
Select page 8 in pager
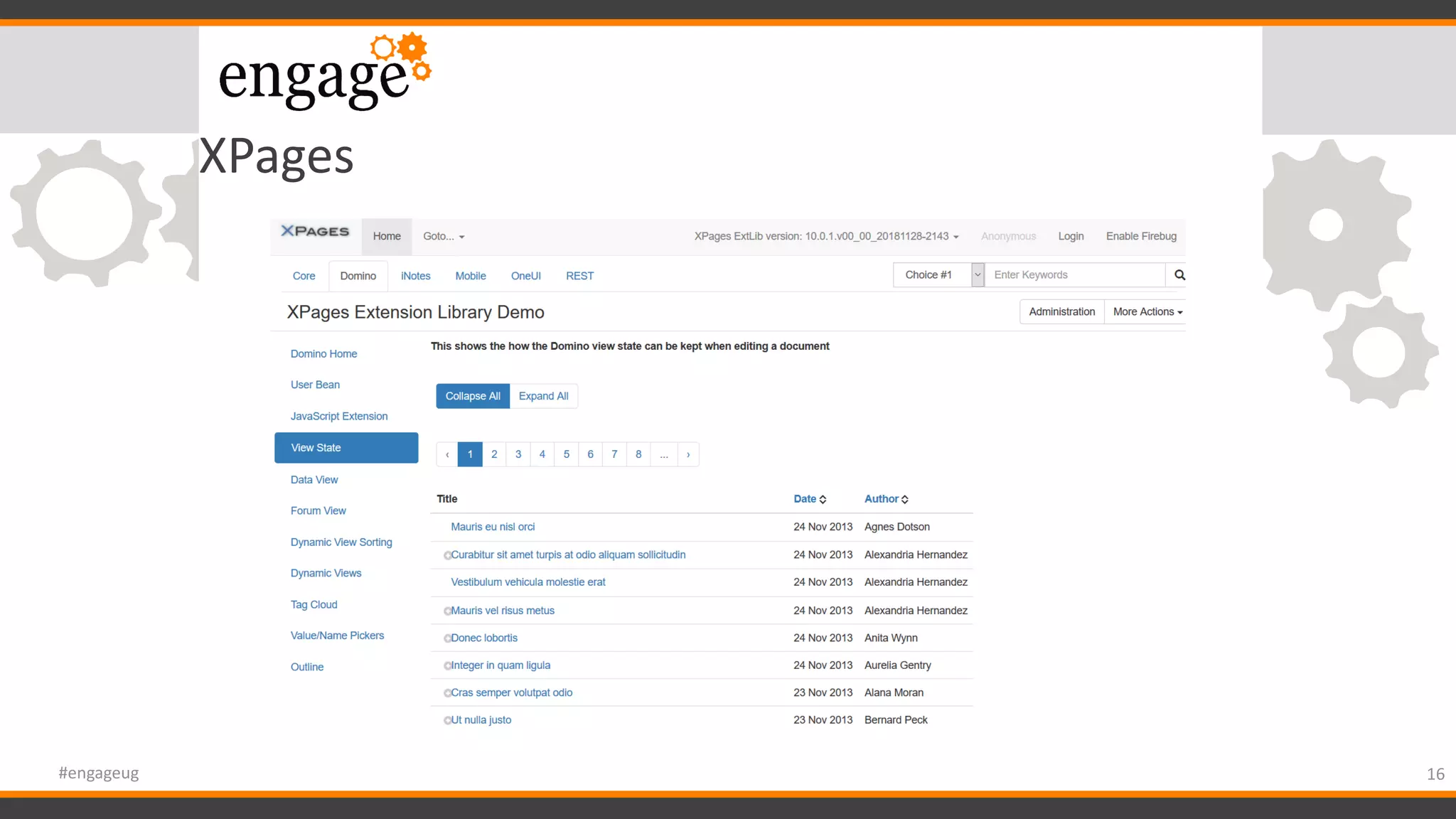(x=638, y=454)
